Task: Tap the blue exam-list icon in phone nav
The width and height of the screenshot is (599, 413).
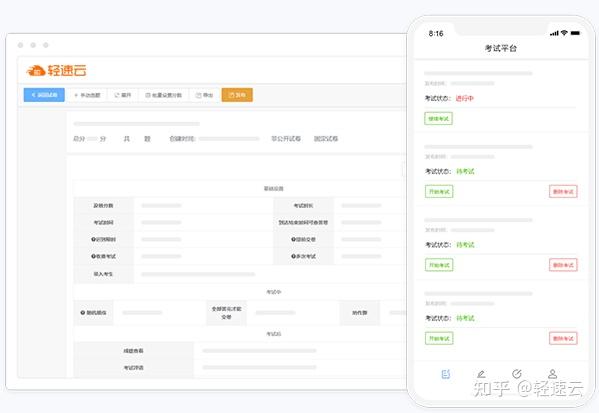Action: point(446,374)
